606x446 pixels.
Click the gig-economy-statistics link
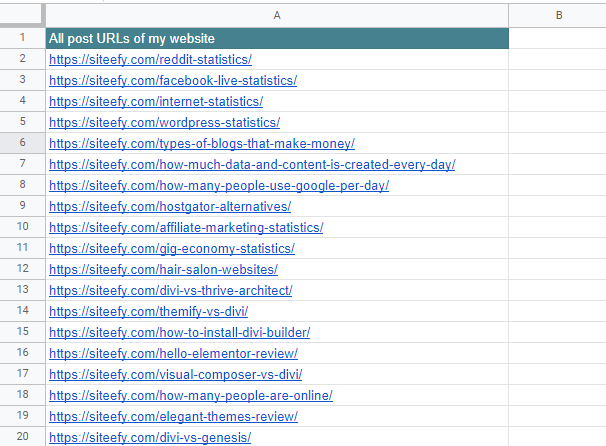click(171, 248)
